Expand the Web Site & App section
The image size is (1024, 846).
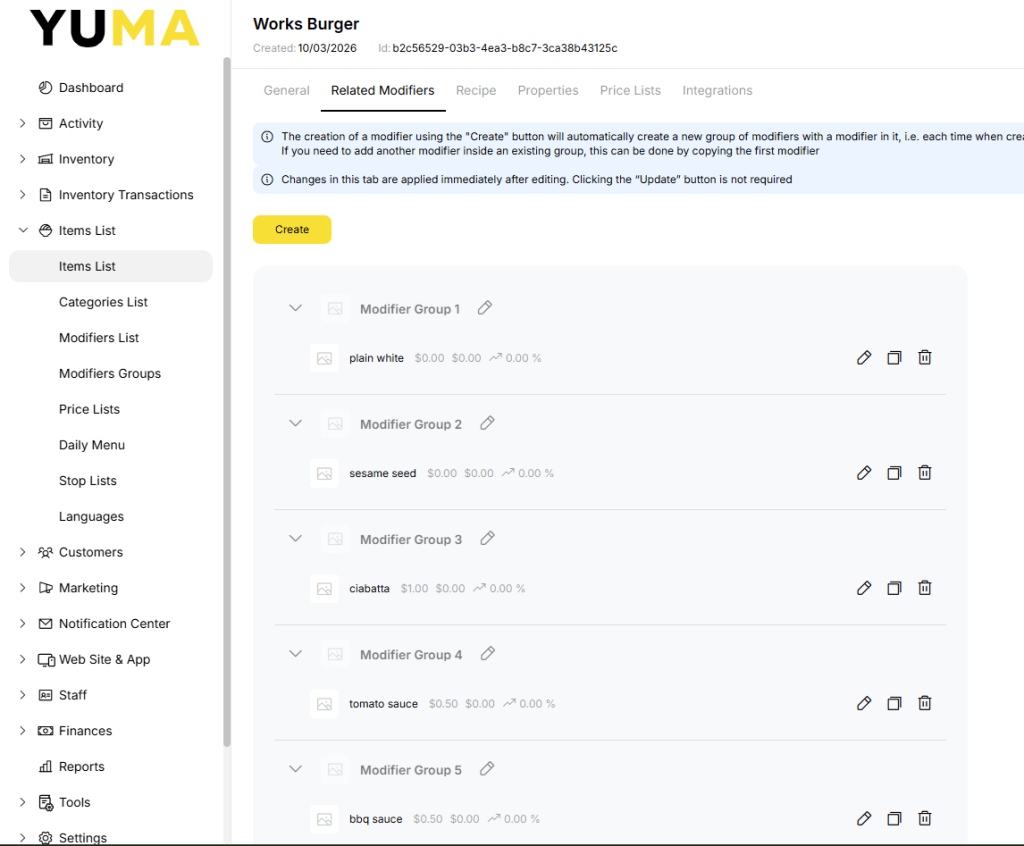(23, 659)
